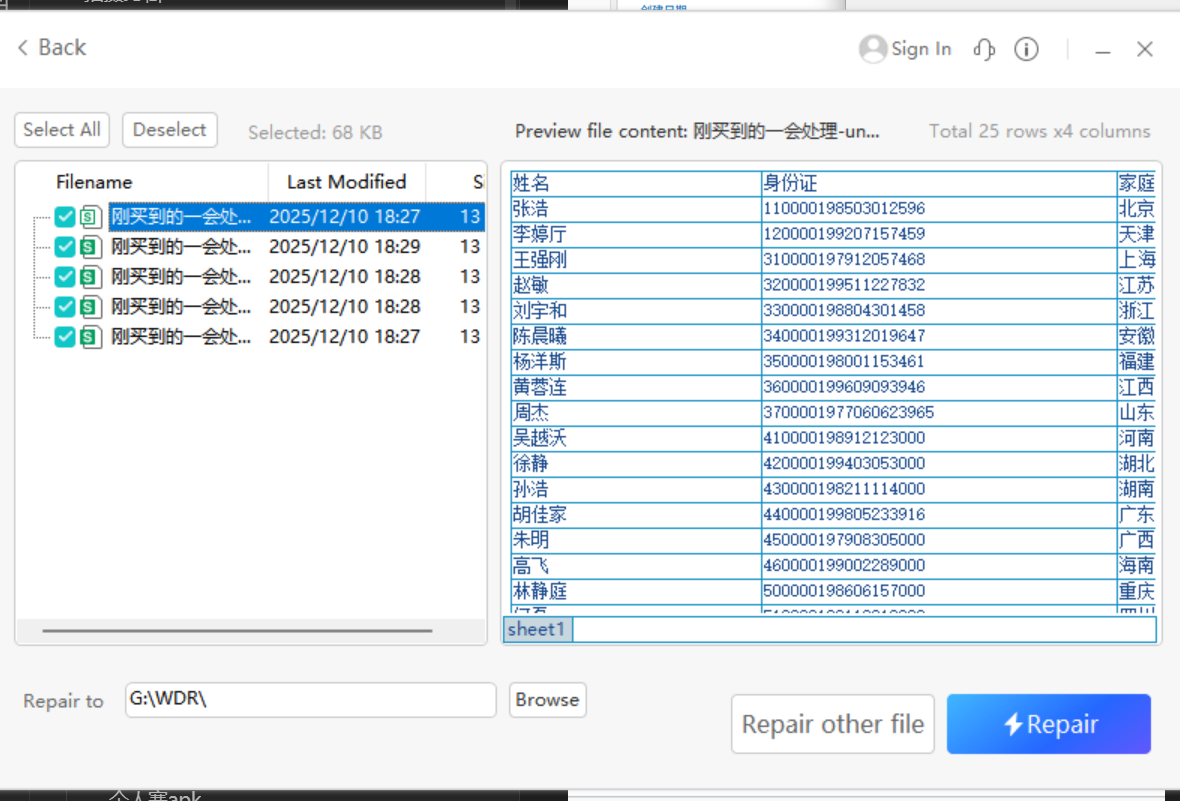
Task: Select the cell containing 赵敏
Action: pyautogui.click(x=636, y=285)
